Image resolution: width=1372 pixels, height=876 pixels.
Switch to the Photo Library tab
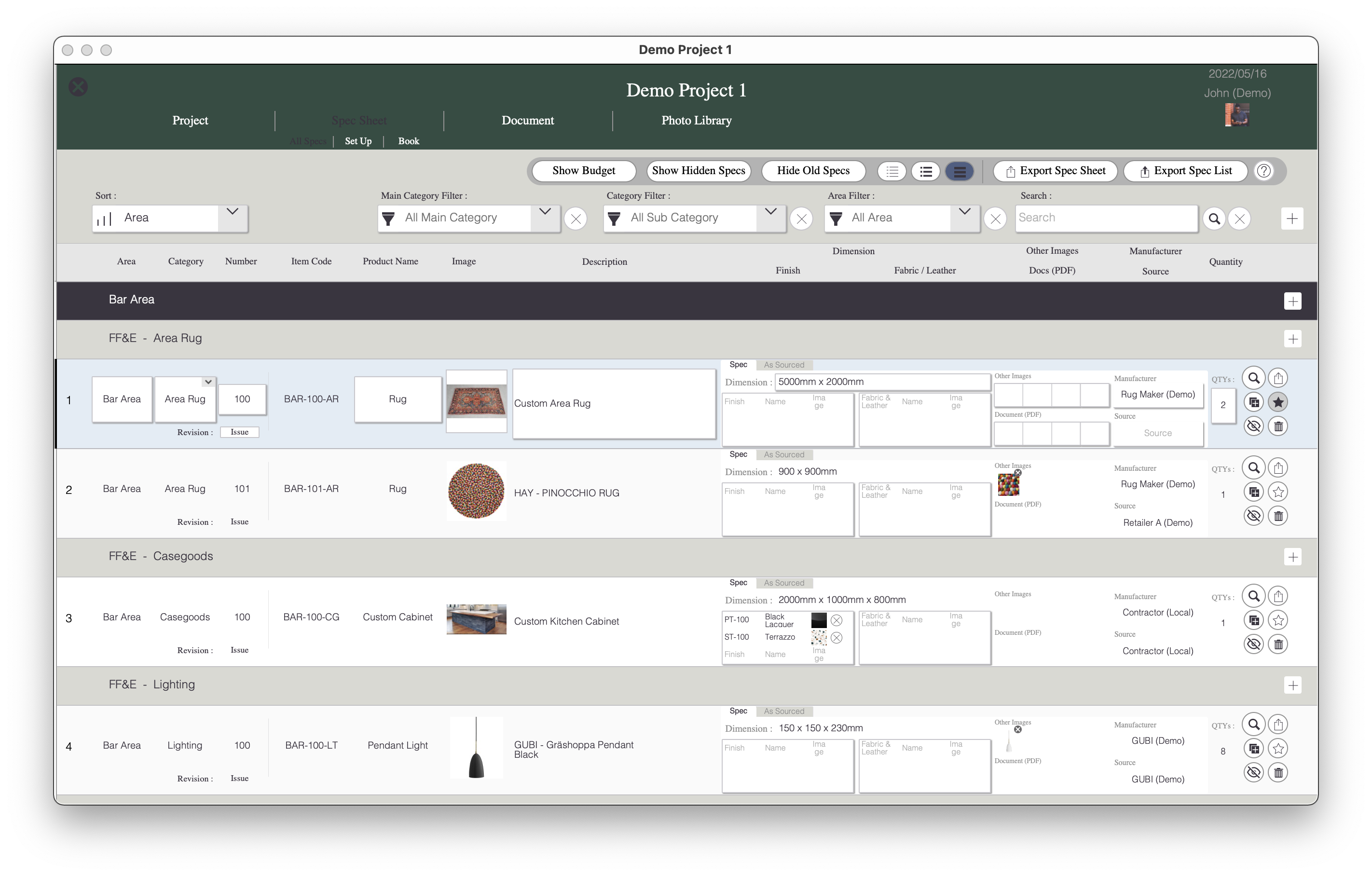point(696,120)
